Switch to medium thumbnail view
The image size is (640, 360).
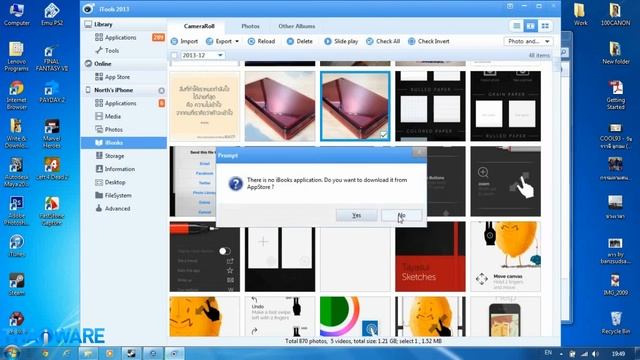pos(531,26)
